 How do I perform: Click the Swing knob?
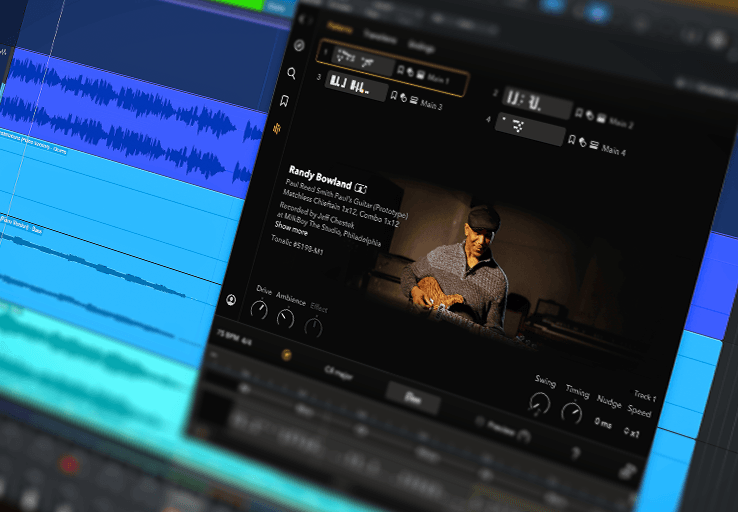coord(538,405)
